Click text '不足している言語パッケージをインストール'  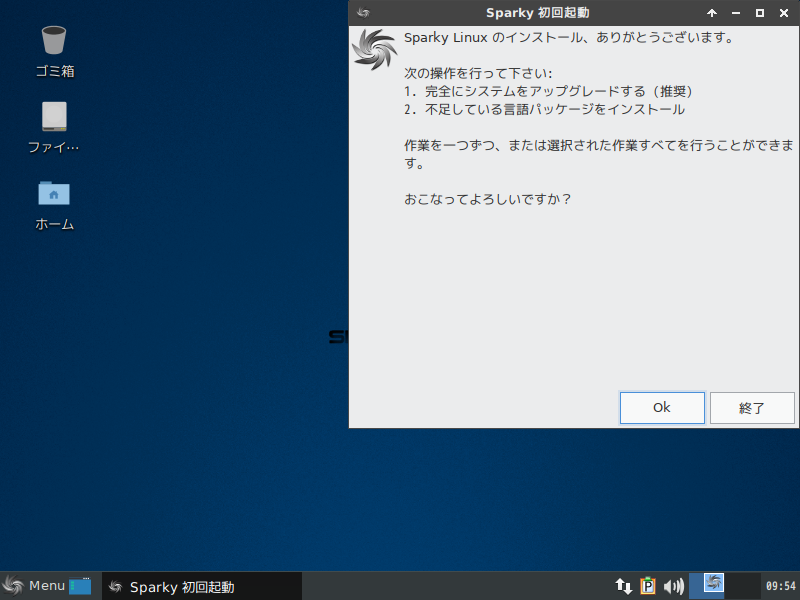[555, 109]
